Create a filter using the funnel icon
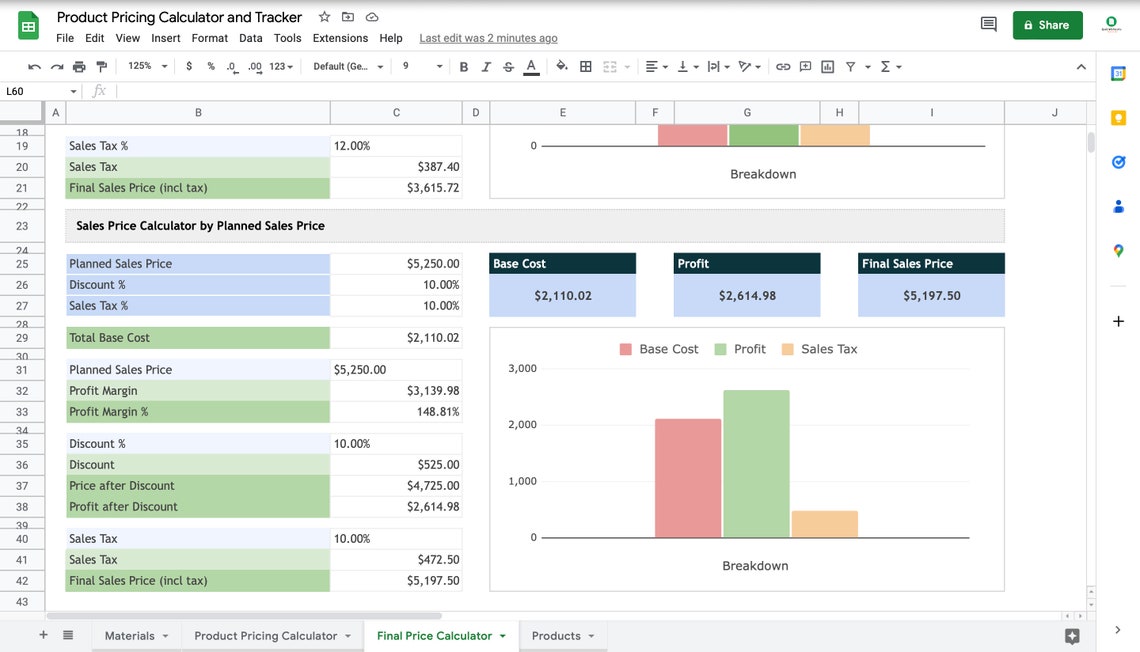This screenshot has height=652, width=1140. pos(851,66)
